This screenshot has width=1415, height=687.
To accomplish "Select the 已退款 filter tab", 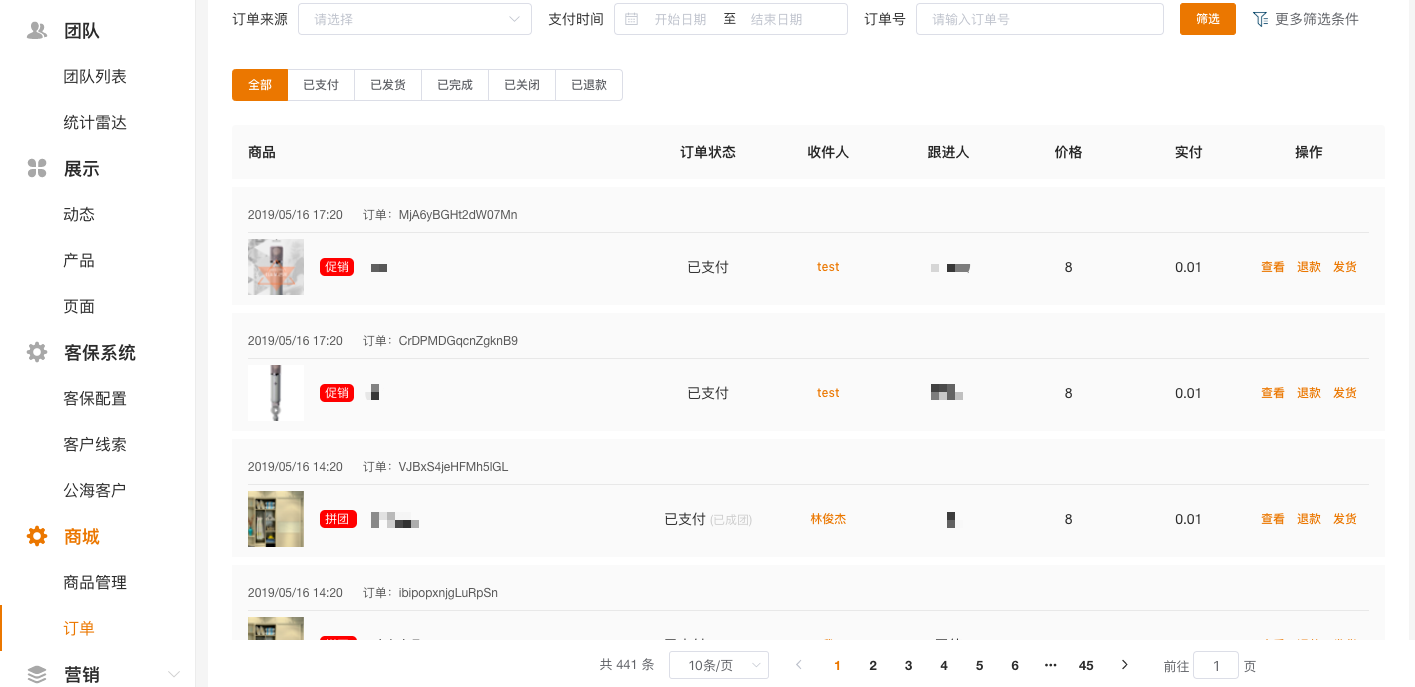I will tap(589, 85).
